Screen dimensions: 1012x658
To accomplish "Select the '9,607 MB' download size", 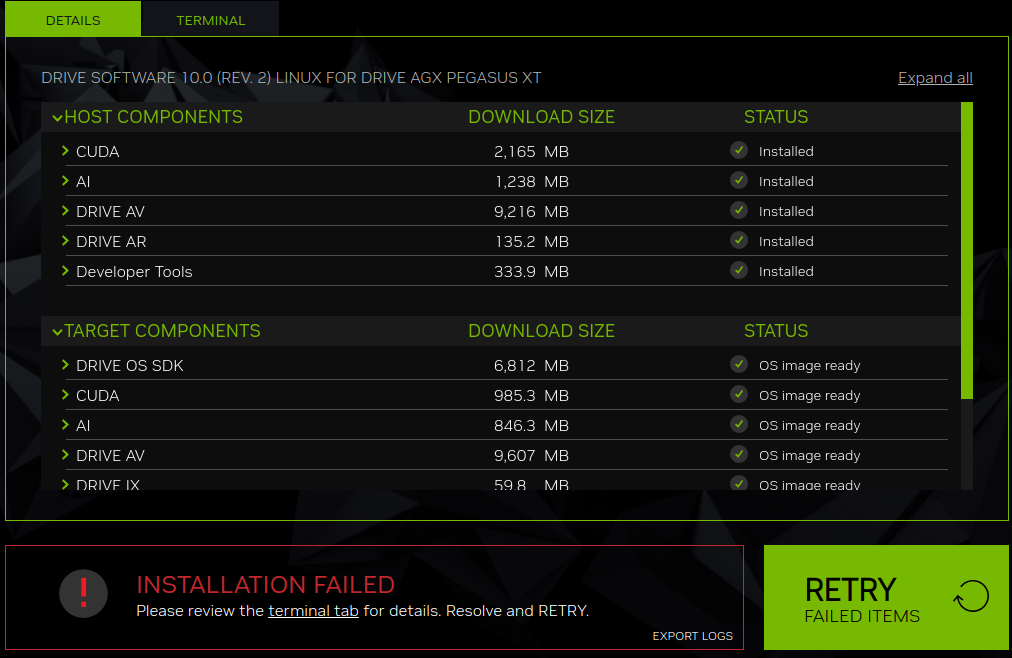I will (x=531, y=455).
